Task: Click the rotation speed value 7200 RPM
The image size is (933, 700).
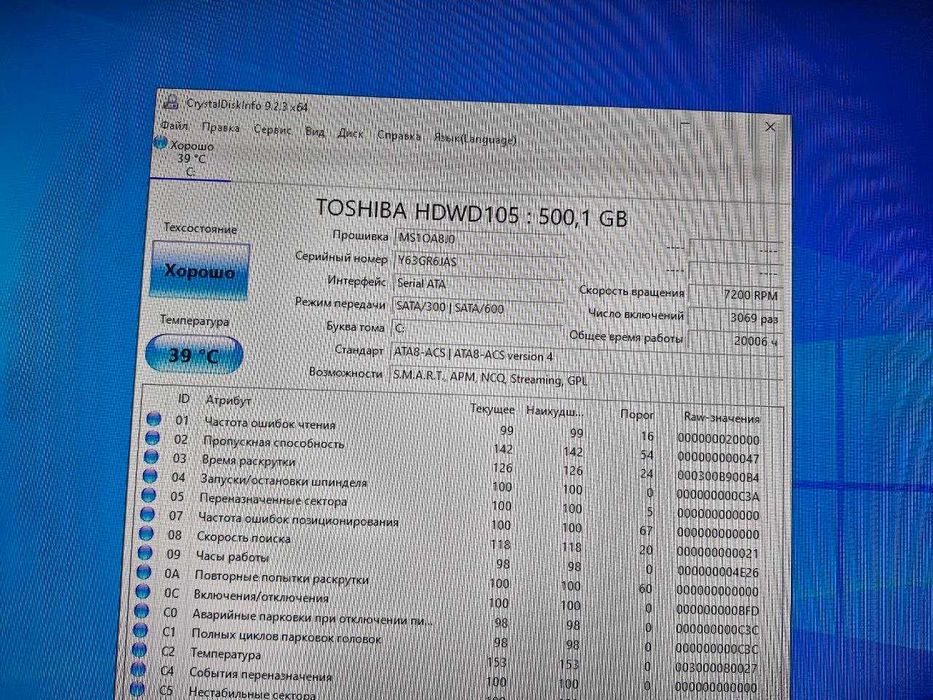Action: [736, 295]
